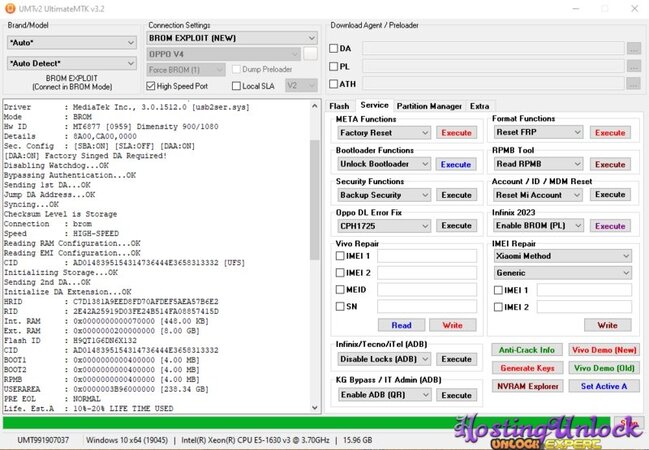The width and height of the screenshot is (649, 450).
Task: Click the browse button for the ATH file
Action: coord(633,85)
